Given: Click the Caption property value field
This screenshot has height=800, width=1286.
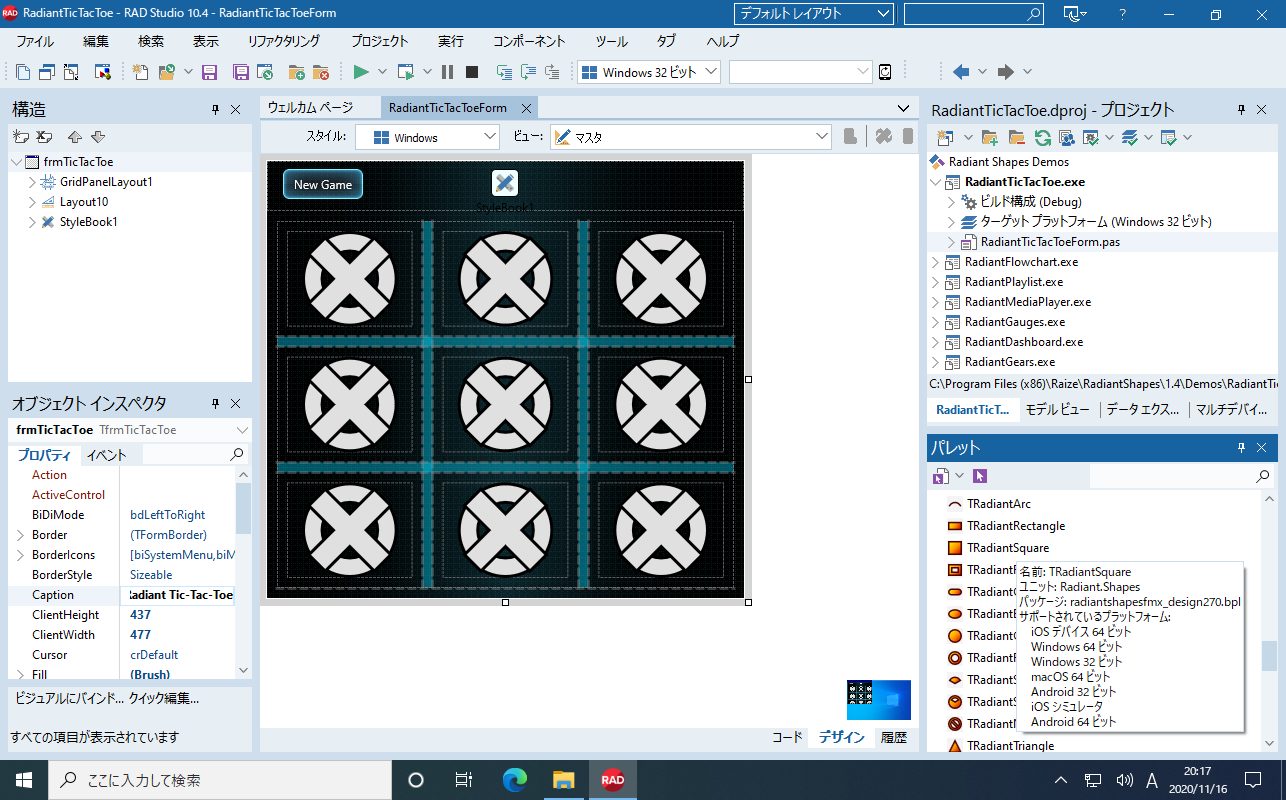Looking at the screenshot, I should (x=177, y=595).
